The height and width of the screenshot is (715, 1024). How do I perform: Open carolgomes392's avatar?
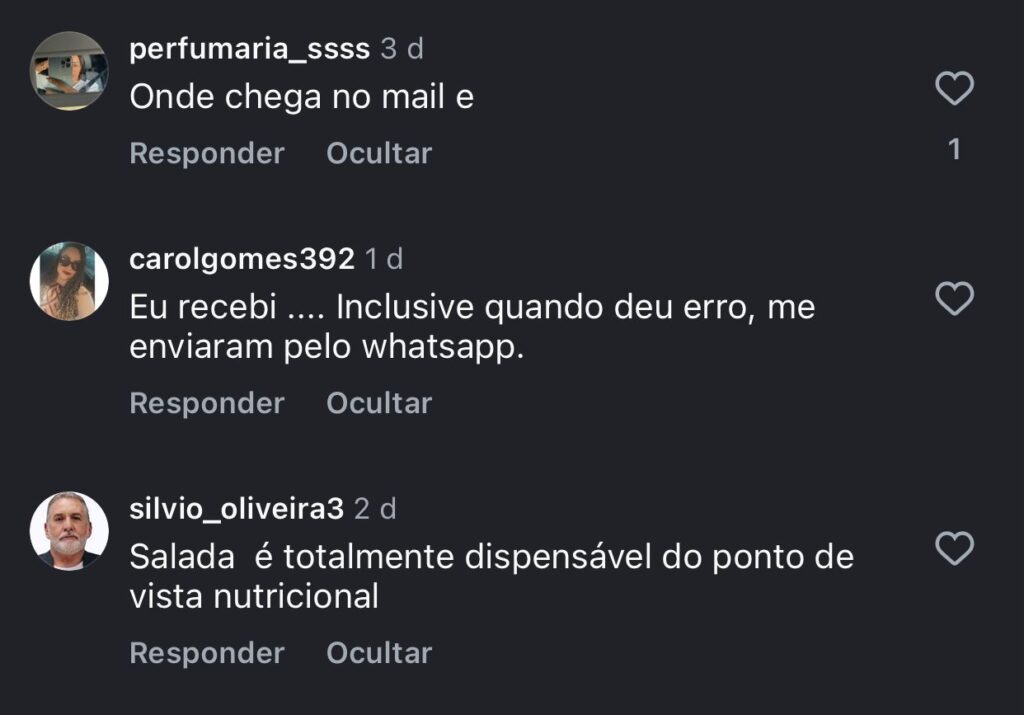69,281
